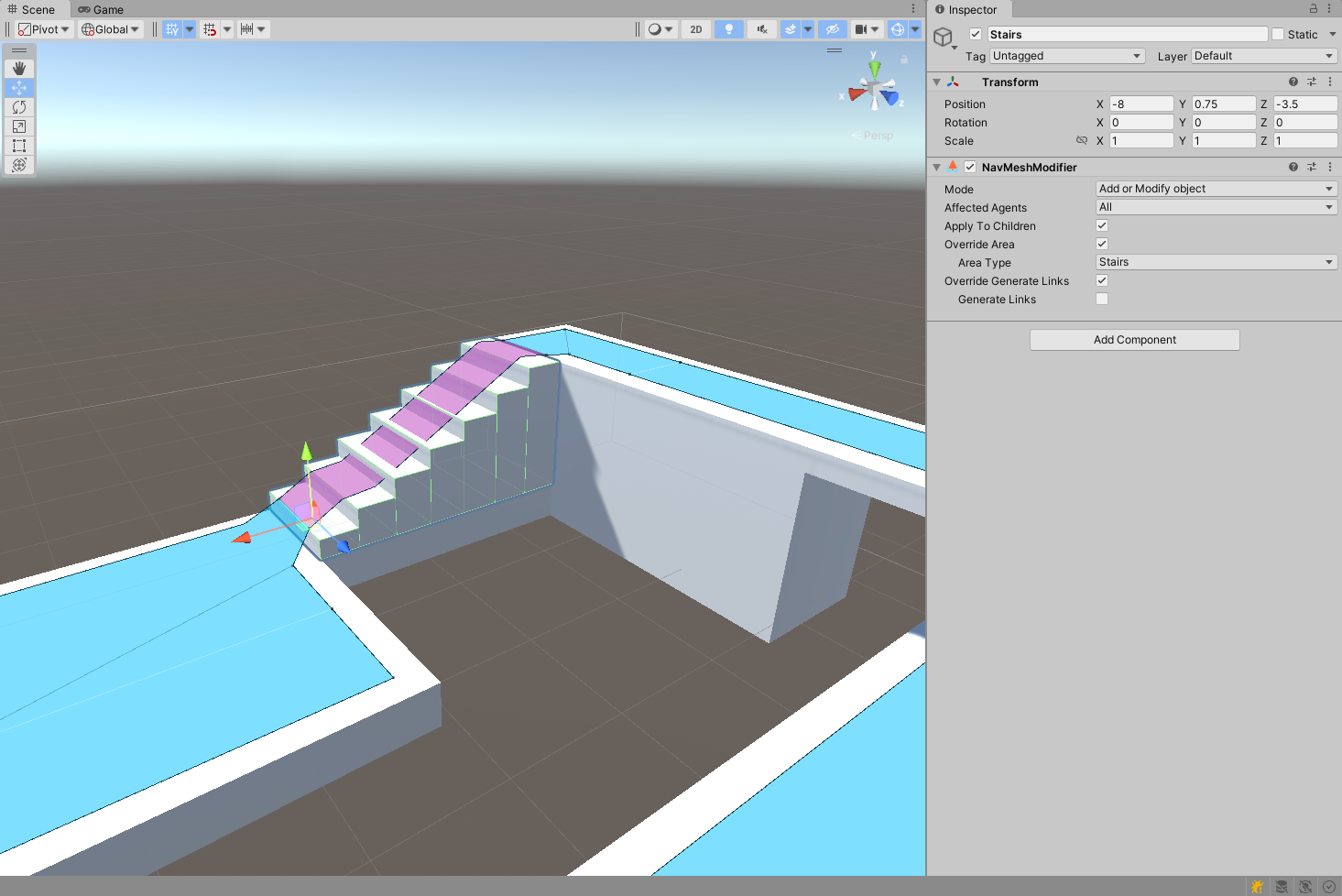Enable the Generate Links checkbox

coord(1102,299)
